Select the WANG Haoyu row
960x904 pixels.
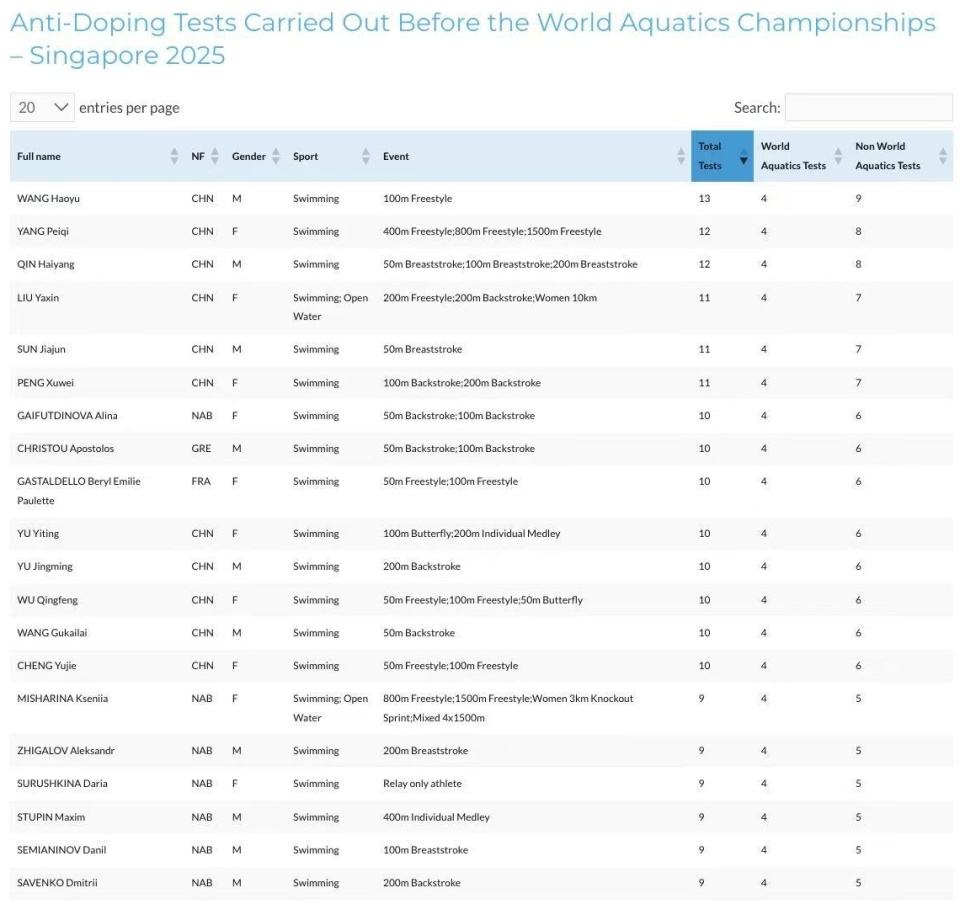click(481, 198)
